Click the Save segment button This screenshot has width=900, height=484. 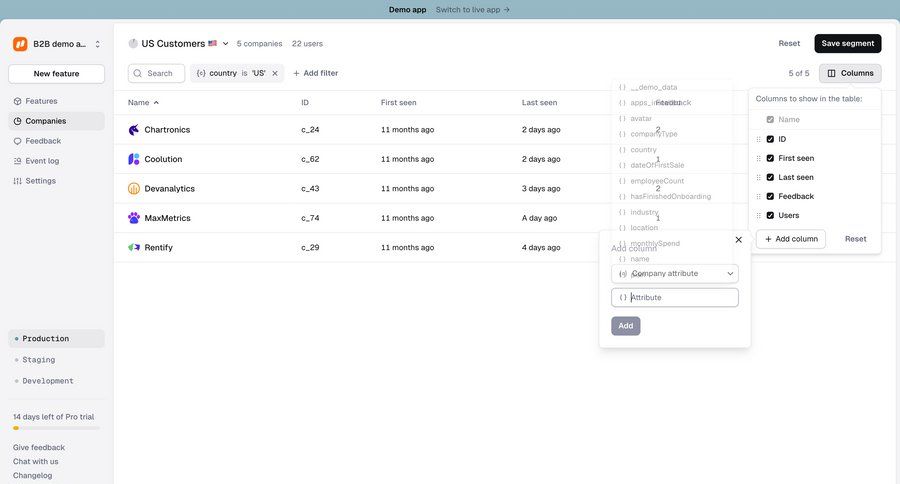tap(848, 44)
